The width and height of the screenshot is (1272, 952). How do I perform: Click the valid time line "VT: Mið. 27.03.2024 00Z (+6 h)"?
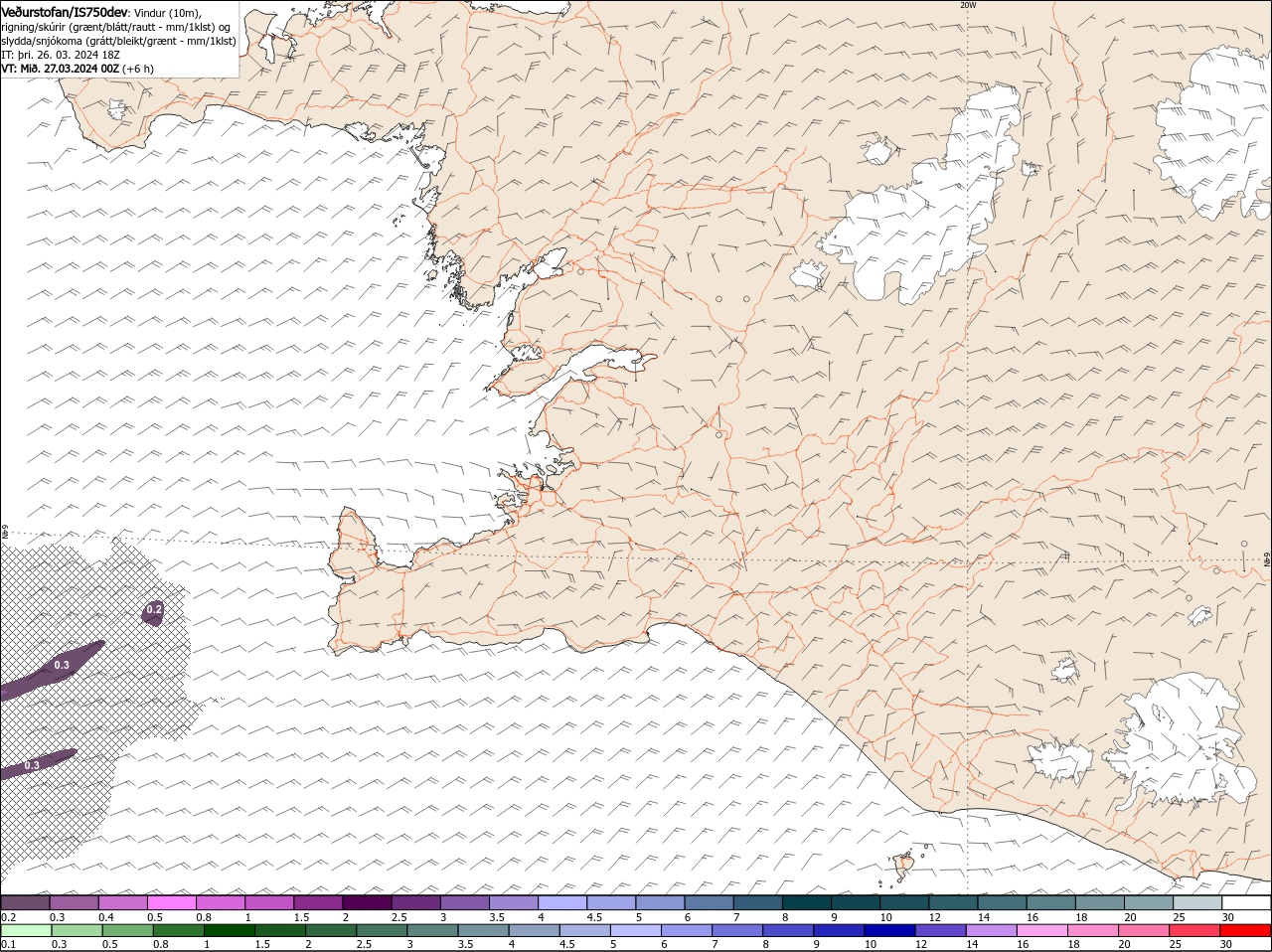78,69
